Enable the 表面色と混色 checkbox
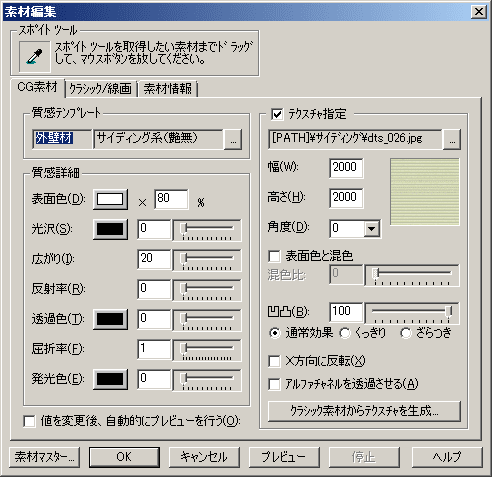 [x=274, y=256]
